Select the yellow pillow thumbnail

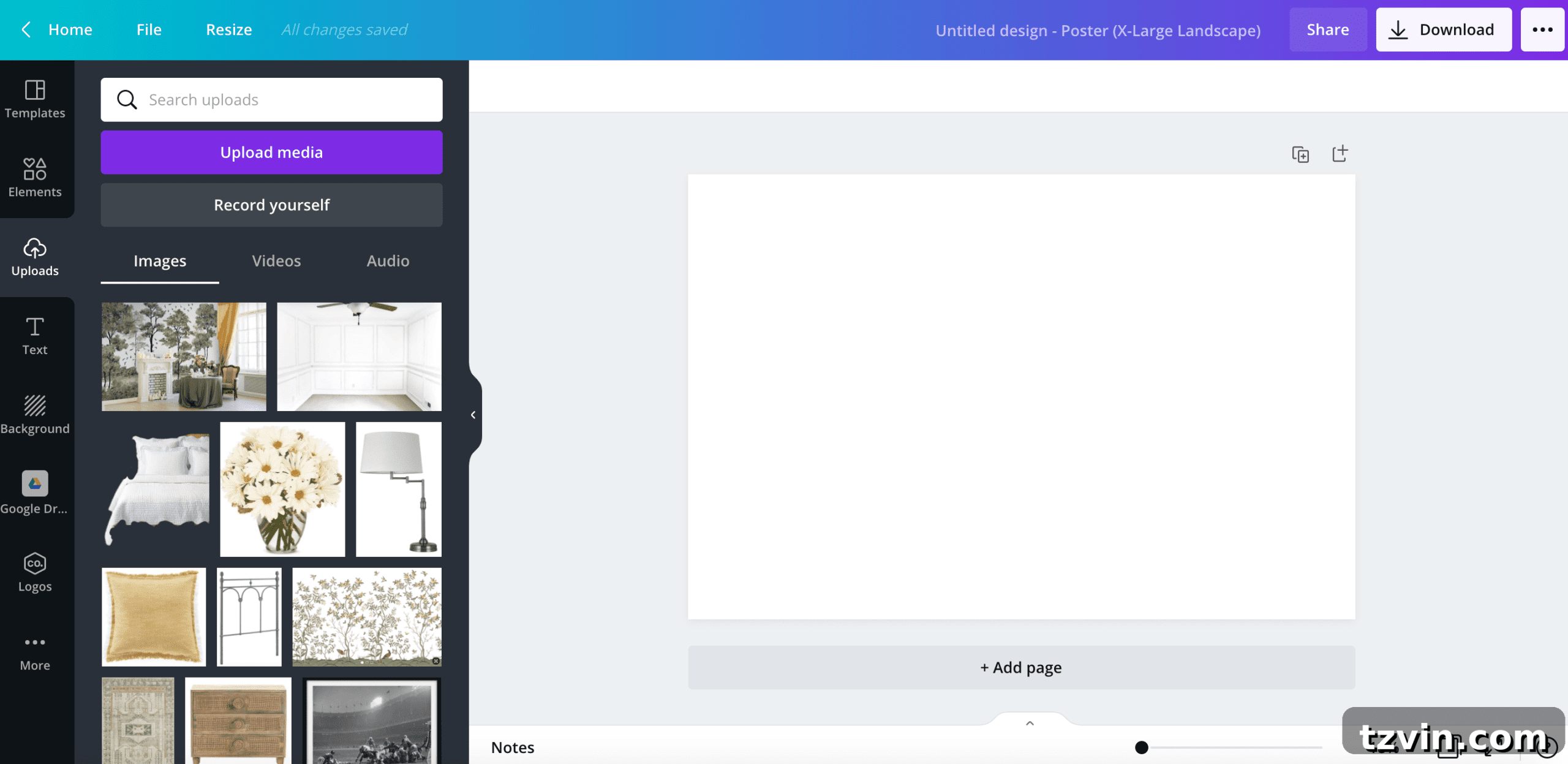pos(154,616)
